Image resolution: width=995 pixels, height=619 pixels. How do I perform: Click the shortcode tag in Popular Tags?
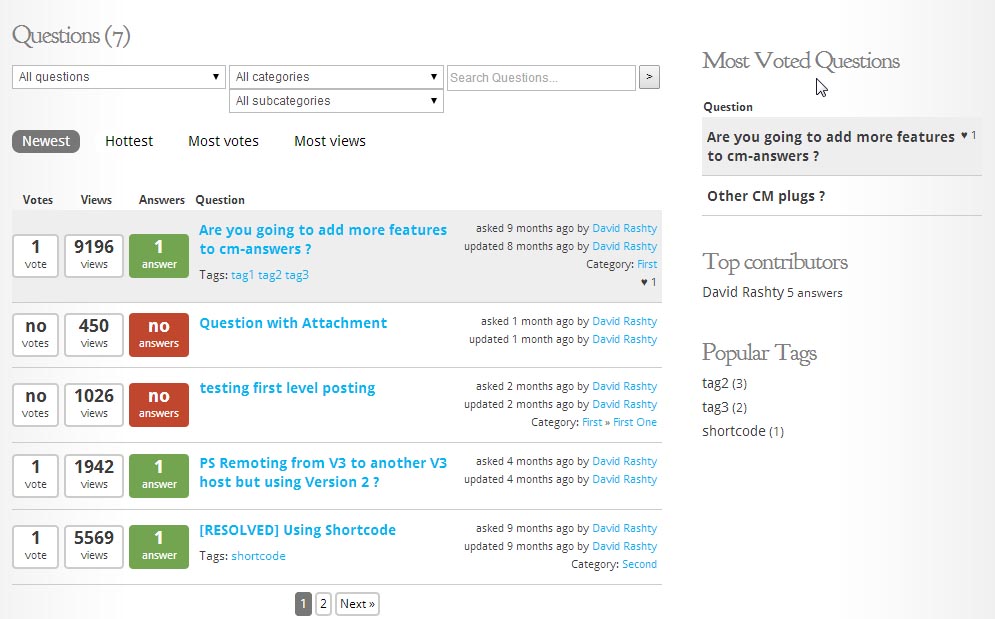734,431
